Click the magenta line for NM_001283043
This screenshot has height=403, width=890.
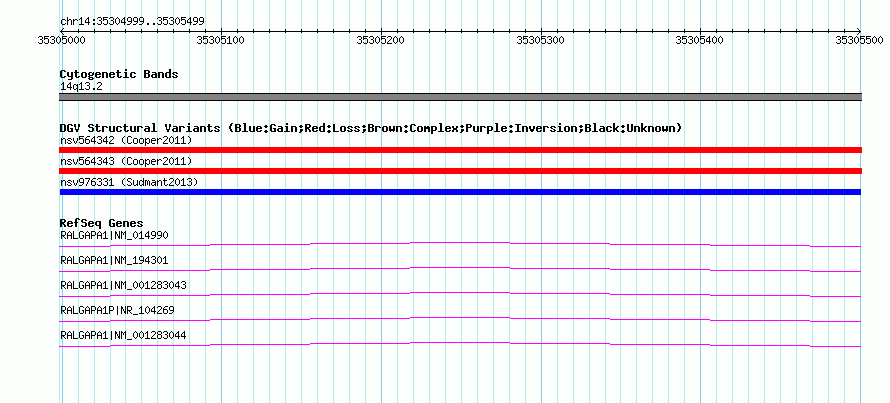[x=460, y=293]
